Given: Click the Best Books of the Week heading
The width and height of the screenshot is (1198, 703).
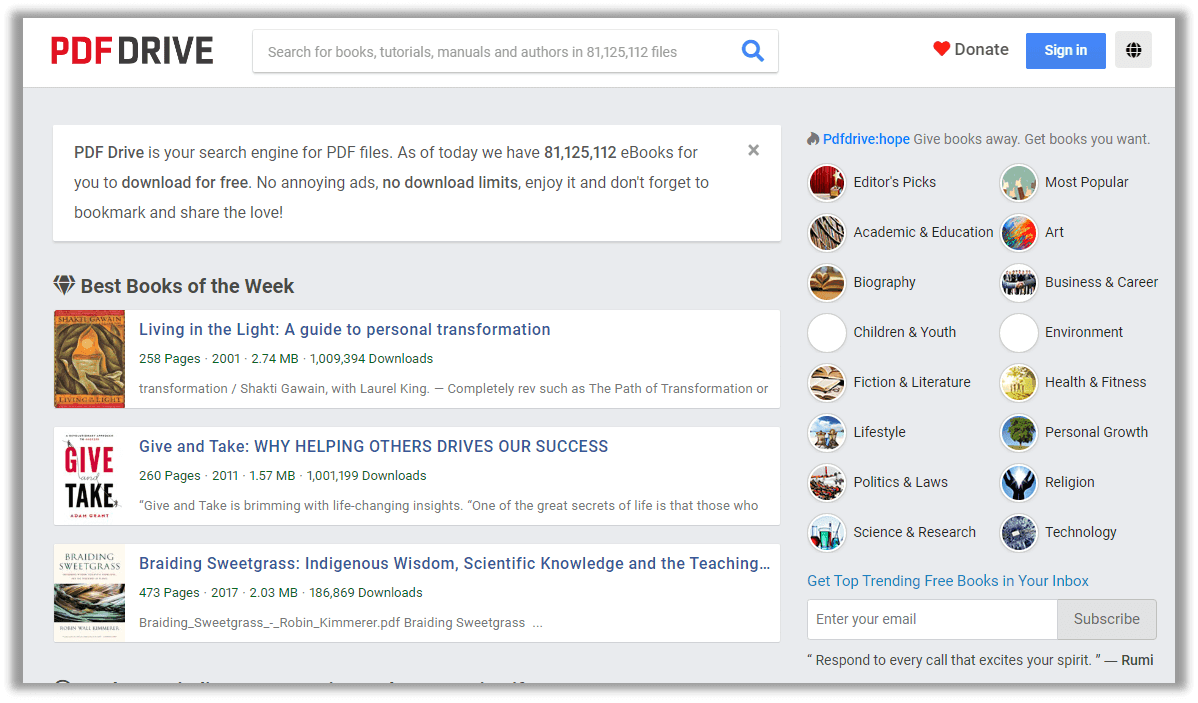Looking at the screenshot, I should click(x=187, y=286).
